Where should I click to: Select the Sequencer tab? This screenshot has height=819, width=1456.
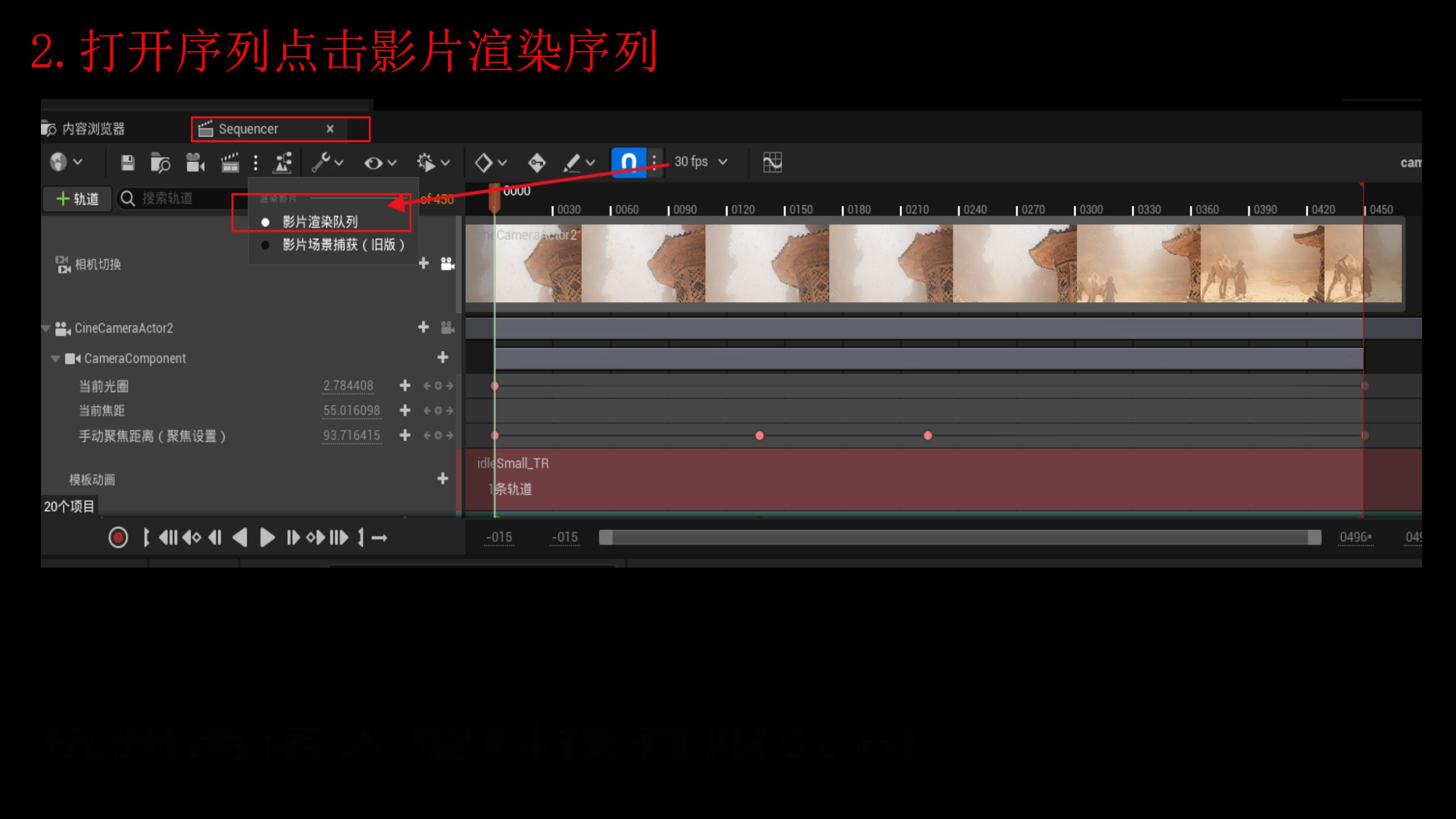coord(249,129)
